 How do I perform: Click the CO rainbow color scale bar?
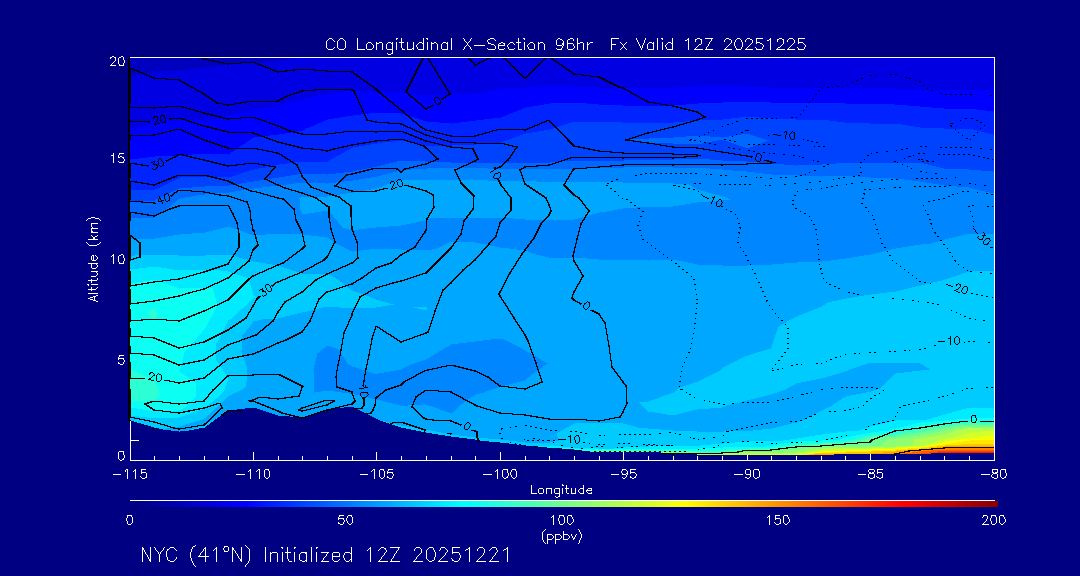click(x=563, y=504)
